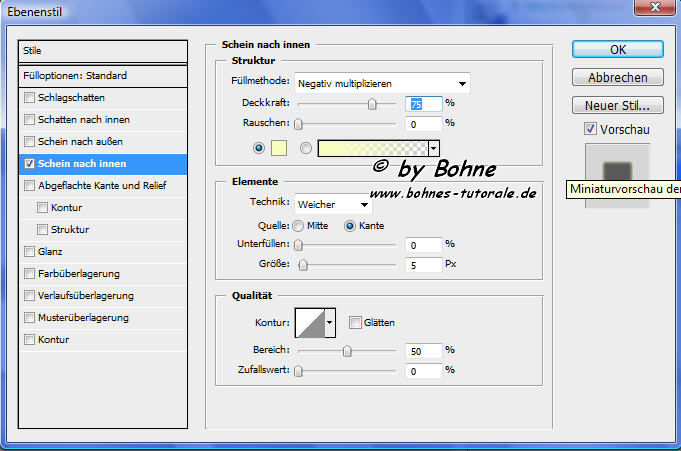This screenshot has width=681, height=451.
Task: Click the Unterfüllen slider handle
Action: click(x=298, y=245)
